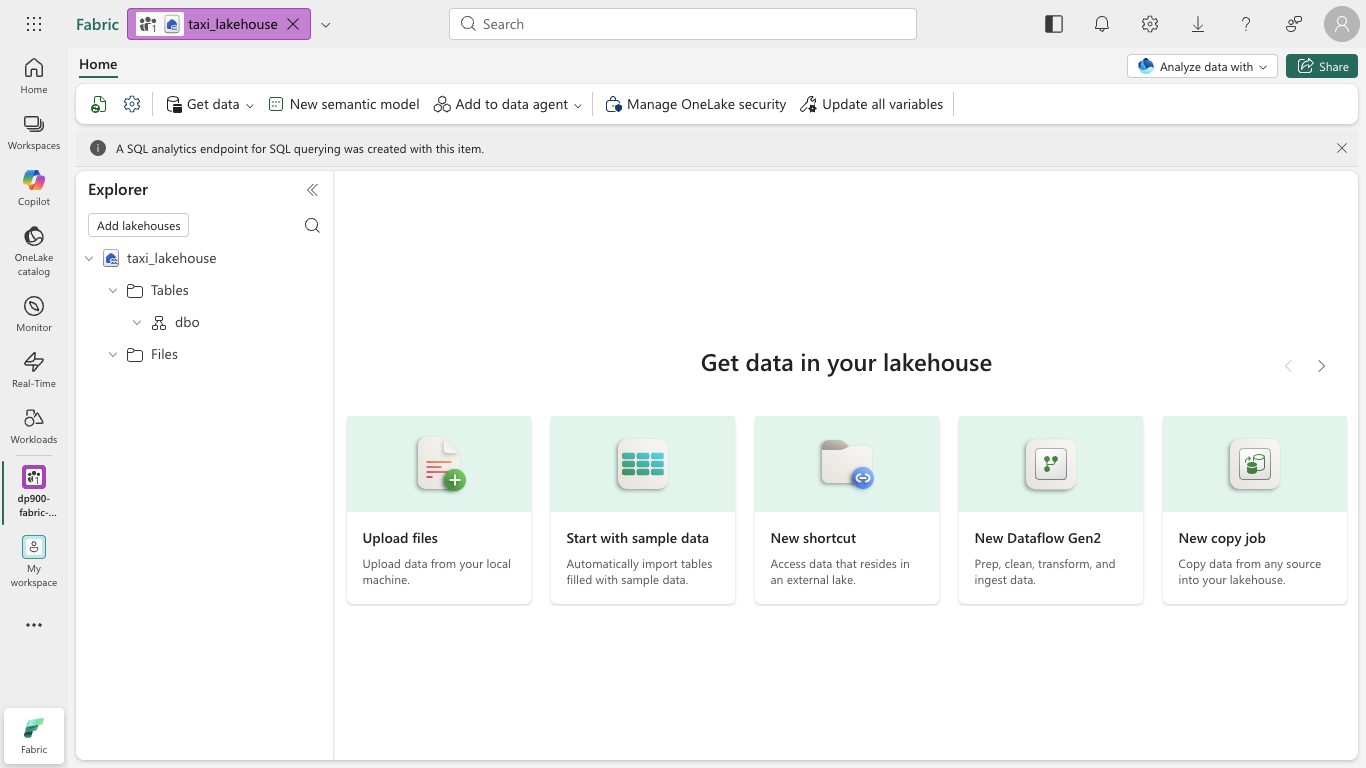
Task: Open the New copy job card
Action: [x=1255, y=510]
